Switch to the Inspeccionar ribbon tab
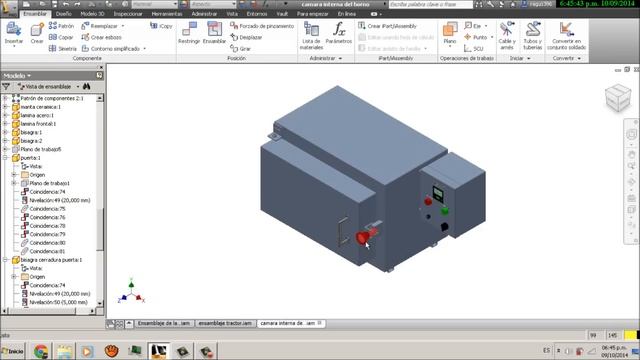 128,14
